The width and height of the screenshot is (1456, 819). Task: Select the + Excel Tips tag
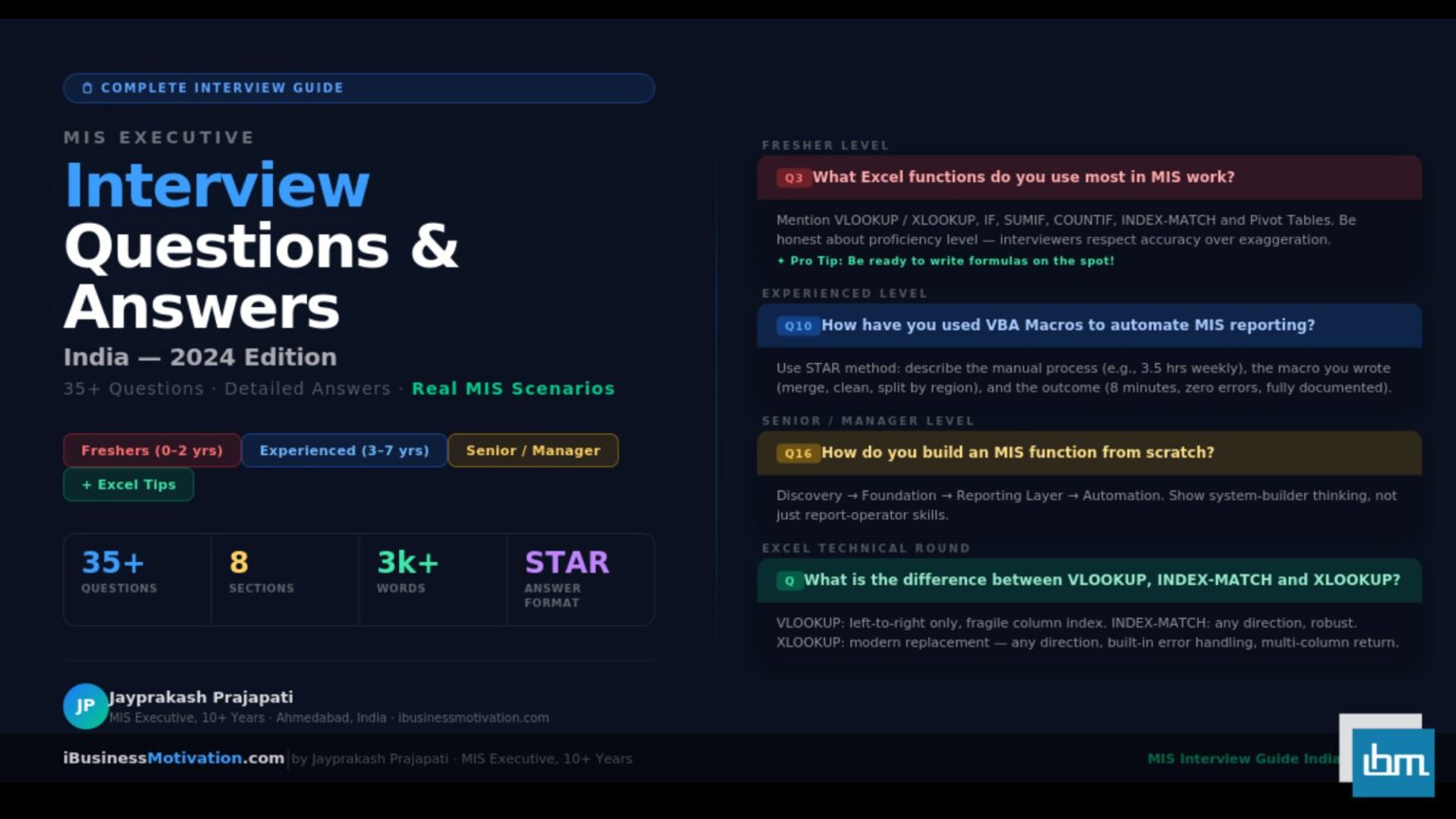click(x=128, y=484)
